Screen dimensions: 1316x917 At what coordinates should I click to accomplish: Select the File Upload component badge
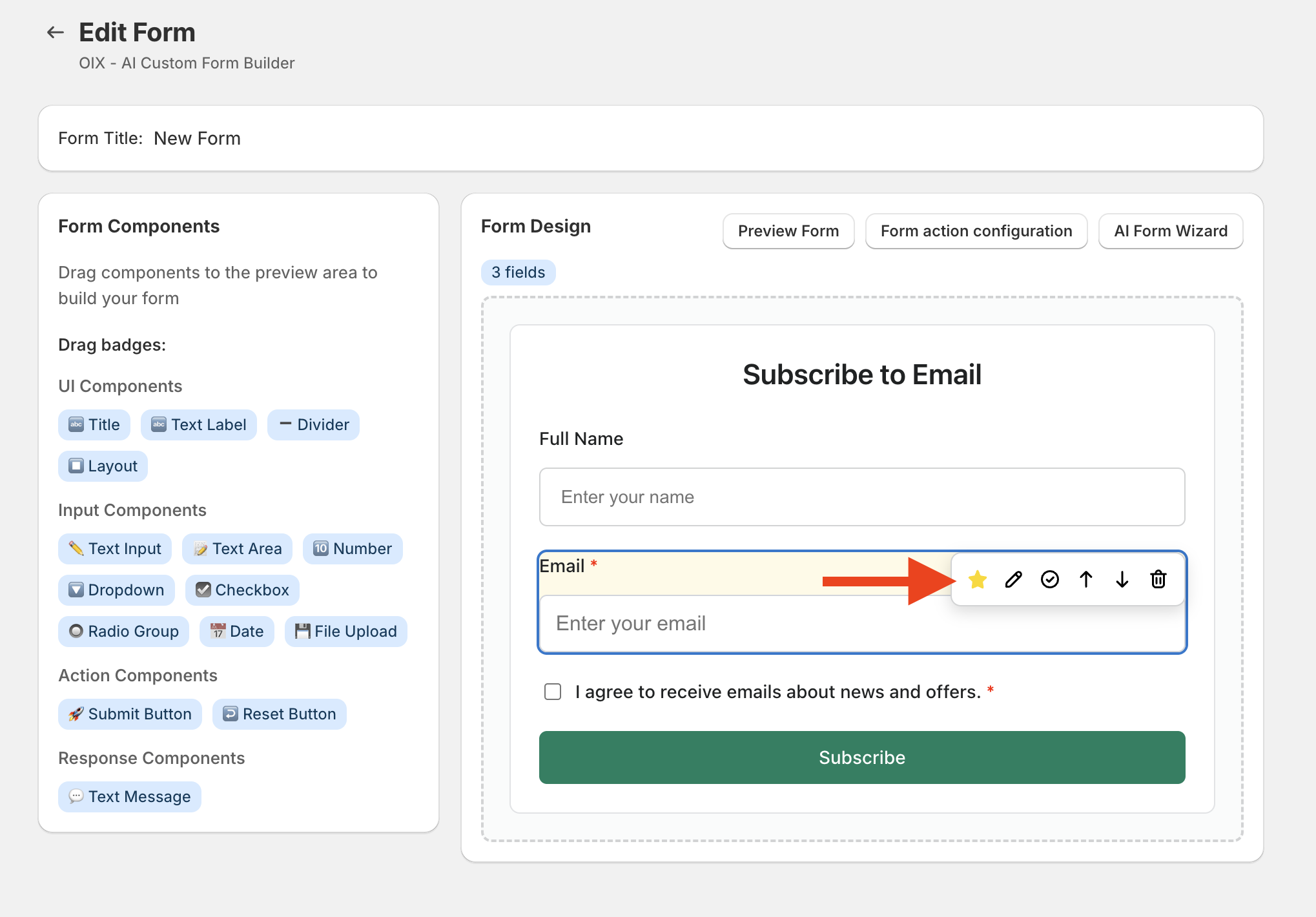(x=346, y=631)
